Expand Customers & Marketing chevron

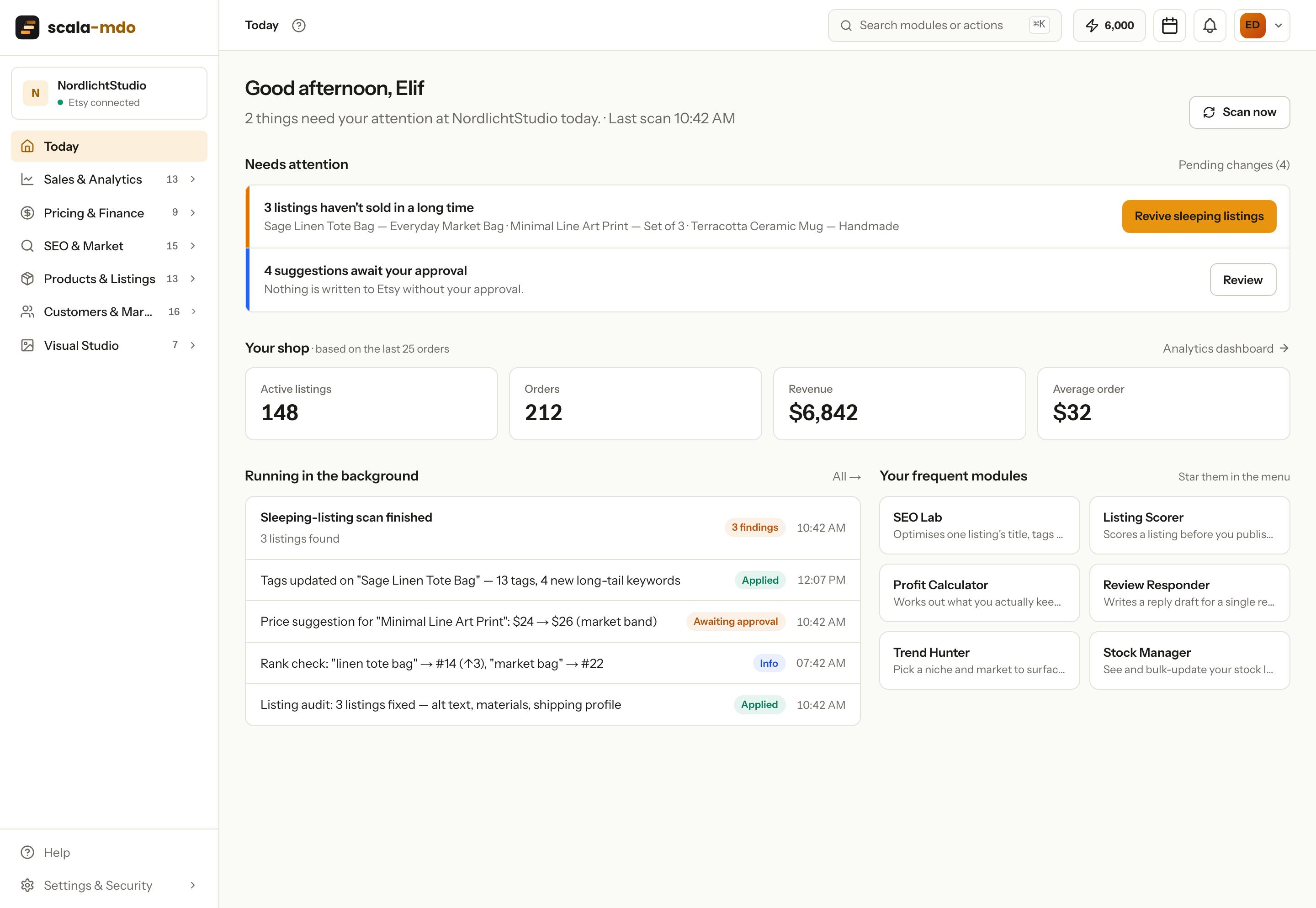click(194, 312)
